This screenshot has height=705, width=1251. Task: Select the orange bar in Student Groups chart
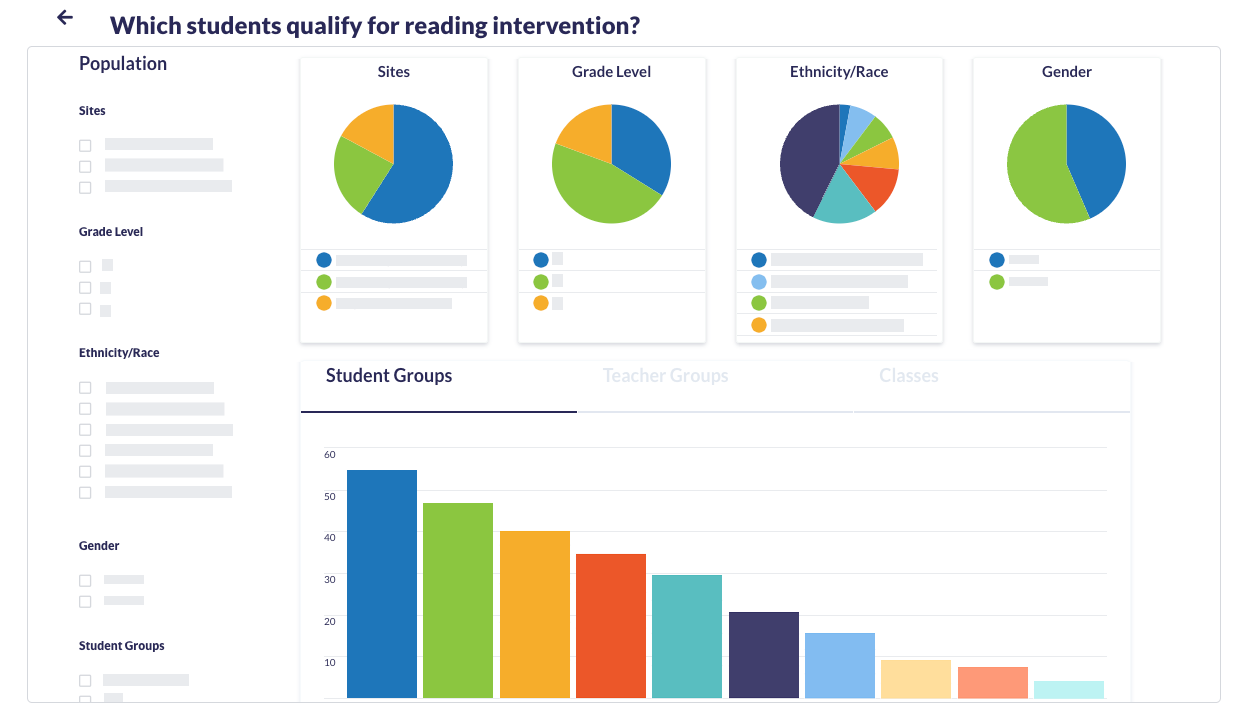[535, 614]
